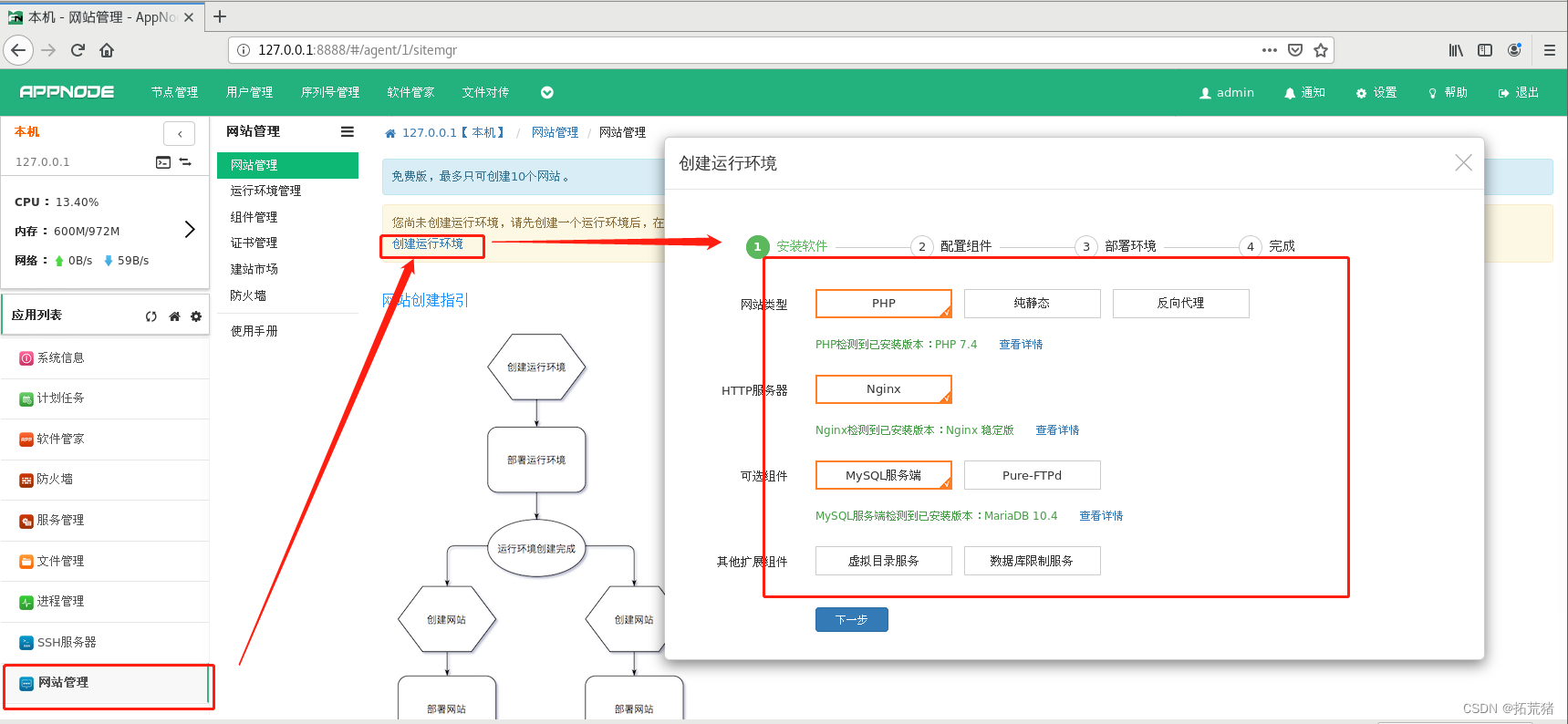Open 进程管理 in the application list

pos(105,602)
